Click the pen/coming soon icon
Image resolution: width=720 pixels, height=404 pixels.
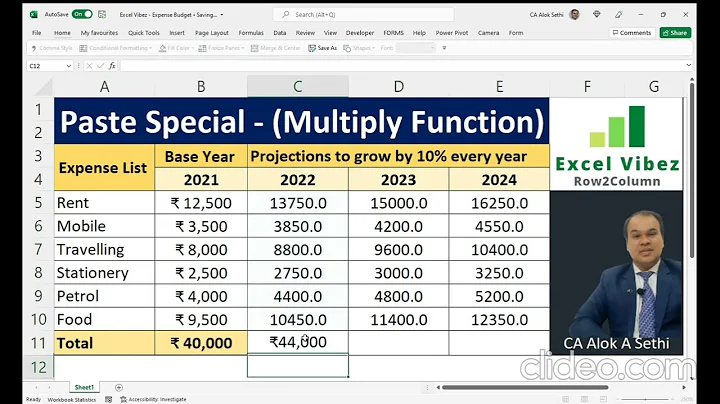[619, 15]
